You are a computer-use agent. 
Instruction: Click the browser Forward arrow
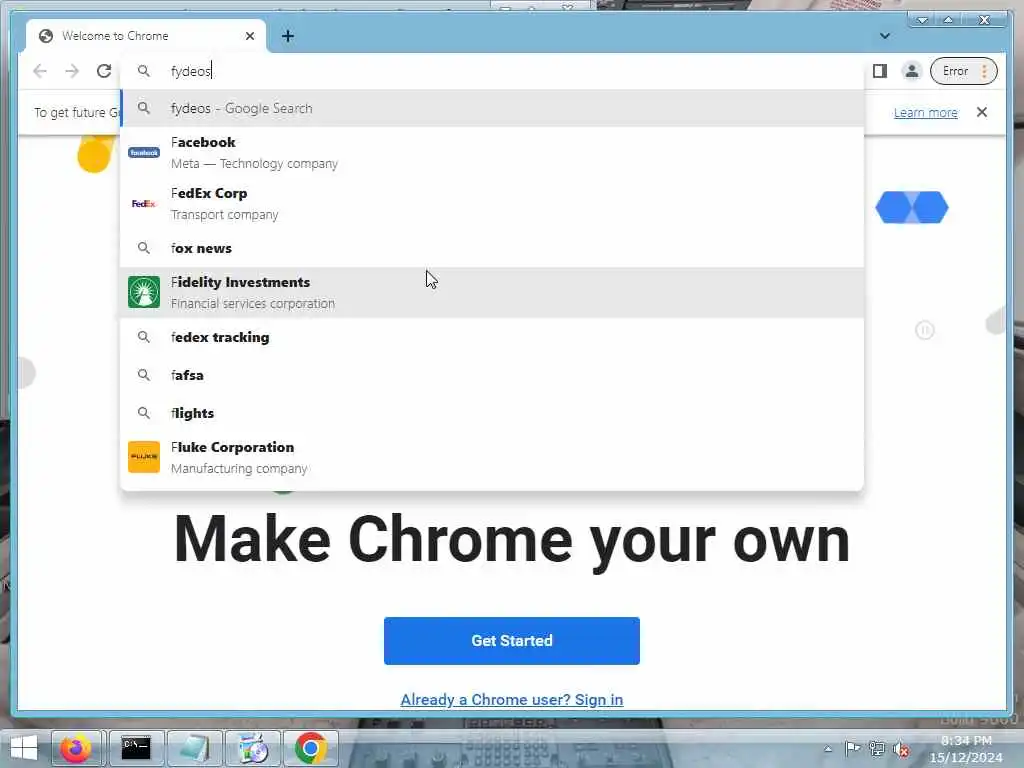pos(72,71)
